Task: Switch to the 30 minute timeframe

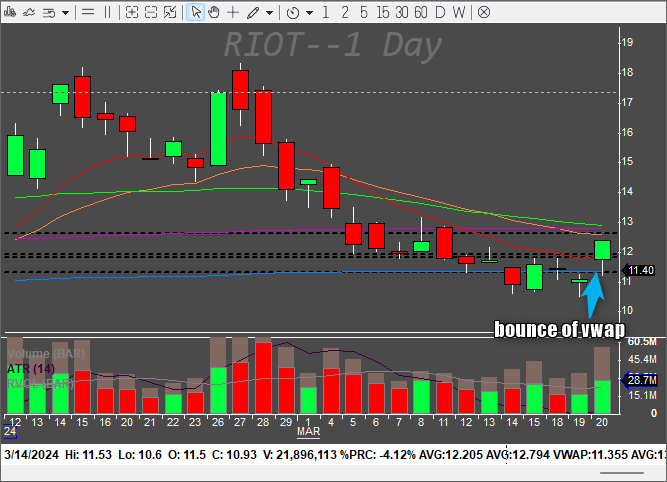Action: pos(402,12)
